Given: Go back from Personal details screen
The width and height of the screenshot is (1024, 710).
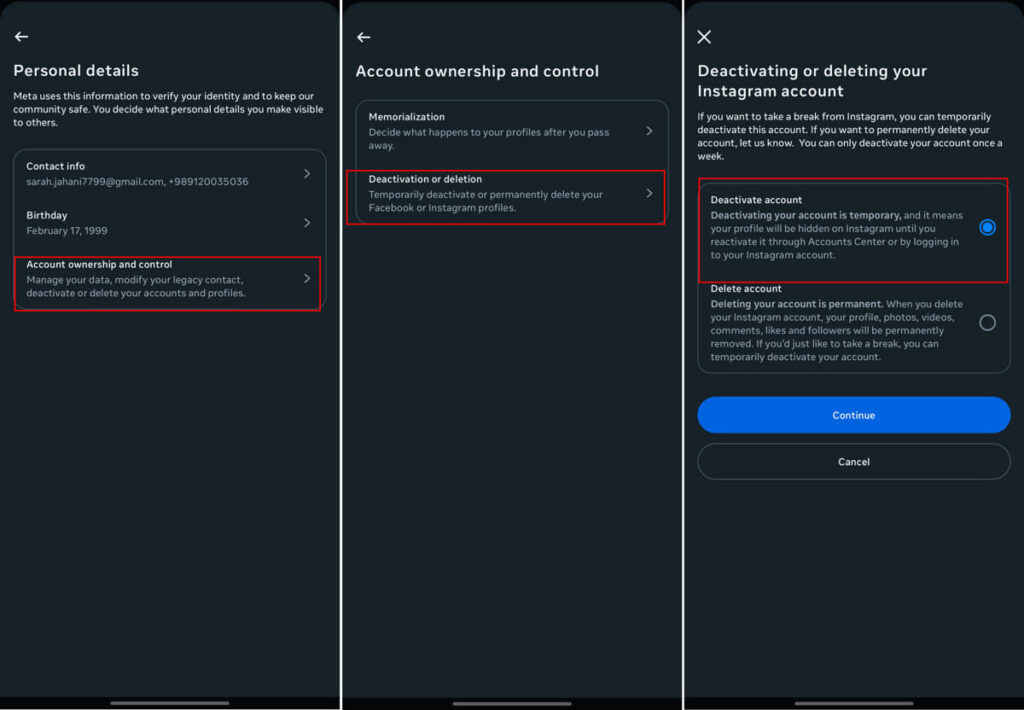Looking at the screenshot, I should [21, 36].
